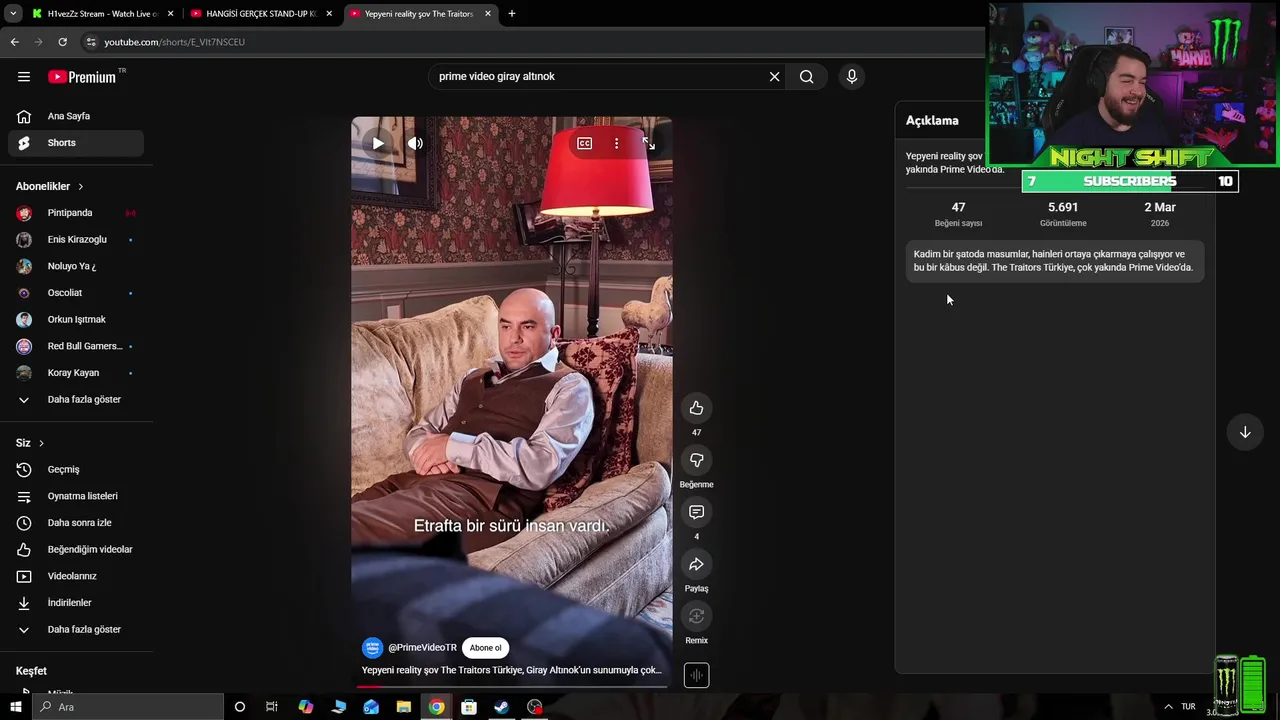Read the Açıklama description text box
The height and width of the screenshot is (720, 1280).
tap(1055, 261)
